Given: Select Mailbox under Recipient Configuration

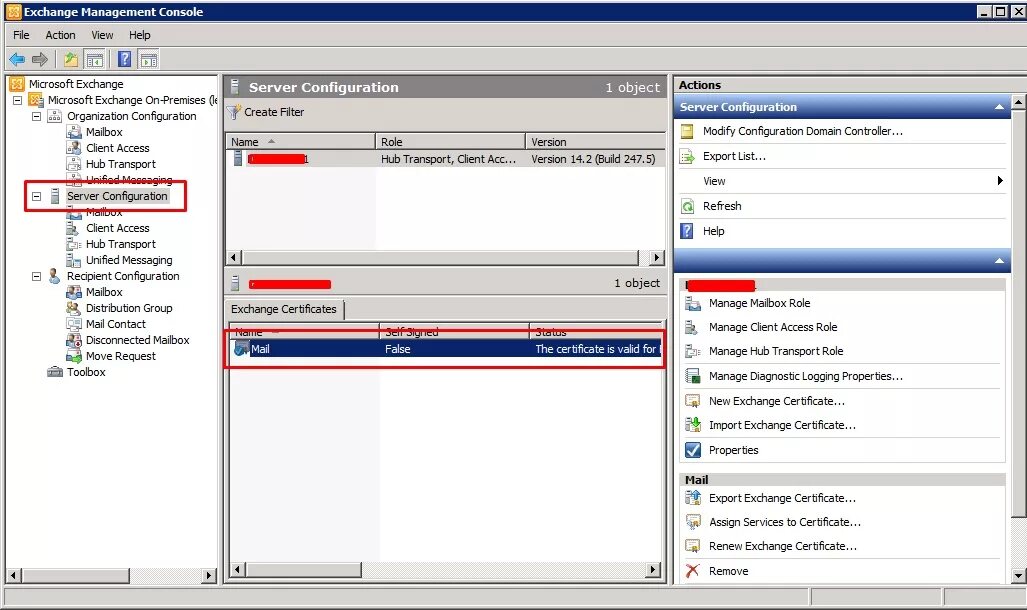Looking at the screenshot, I should pos(104,292).
